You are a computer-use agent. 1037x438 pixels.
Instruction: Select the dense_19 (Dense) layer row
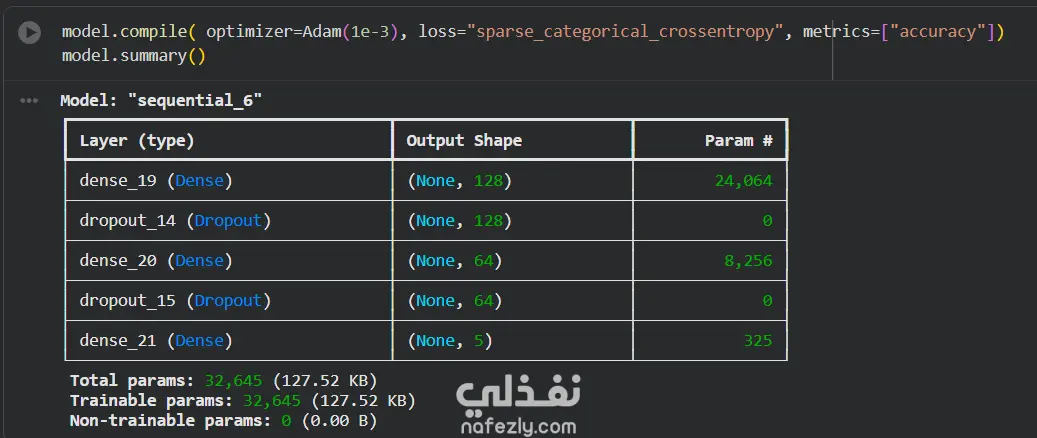click(426, 181)
